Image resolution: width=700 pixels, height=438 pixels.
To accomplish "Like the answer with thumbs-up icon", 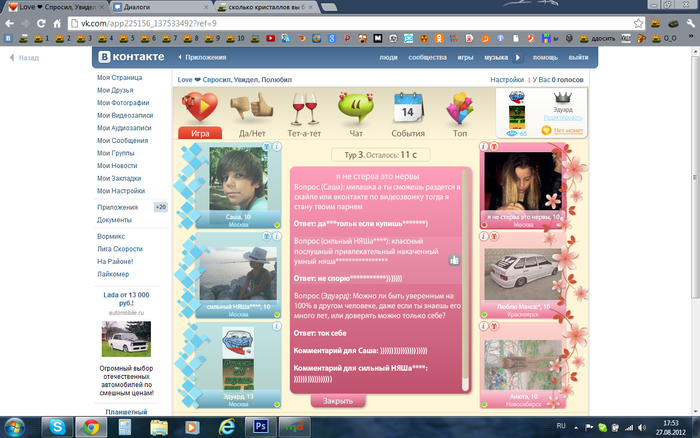I will [x=453, y=259].
